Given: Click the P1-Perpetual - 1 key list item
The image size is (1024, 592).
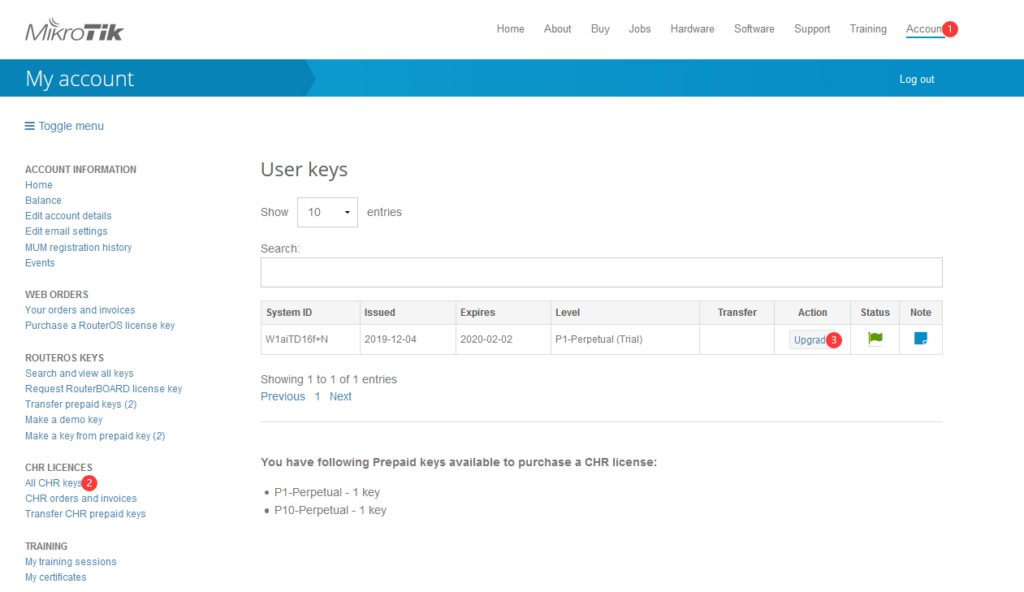Looking at the screenshot, I should (x=327, y=492).
